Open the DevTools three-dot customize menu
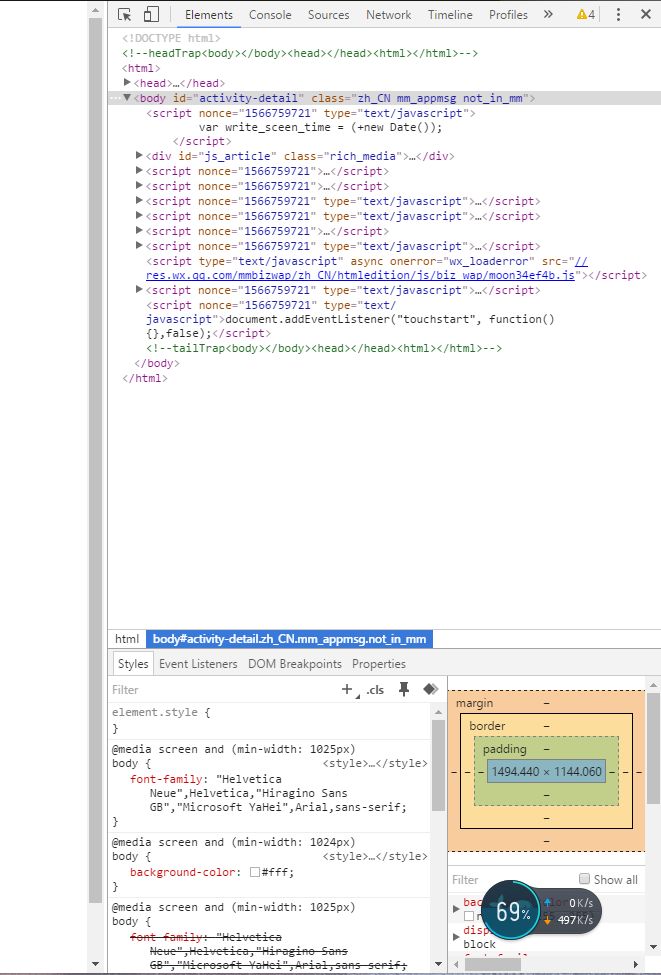The image size is (661, 975). [617, 15]
